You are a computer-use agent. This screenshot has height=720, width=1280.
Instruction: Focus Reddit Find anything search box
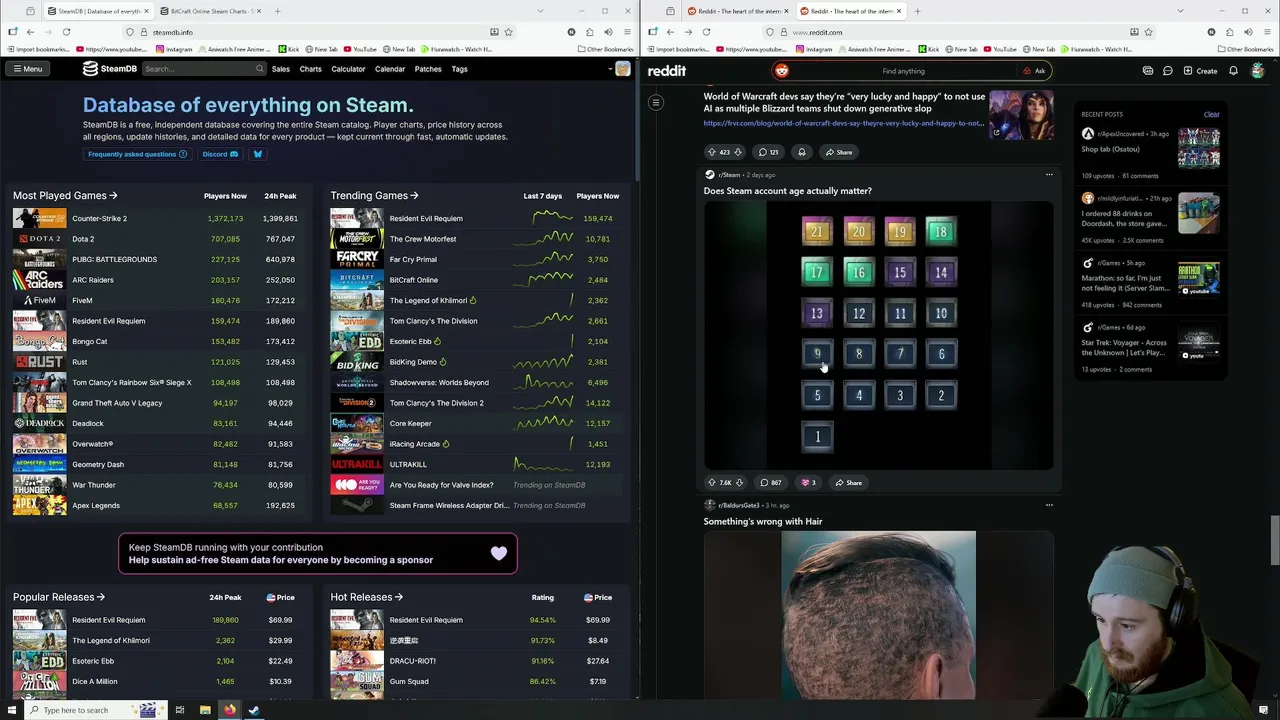(x=902, y=71)
